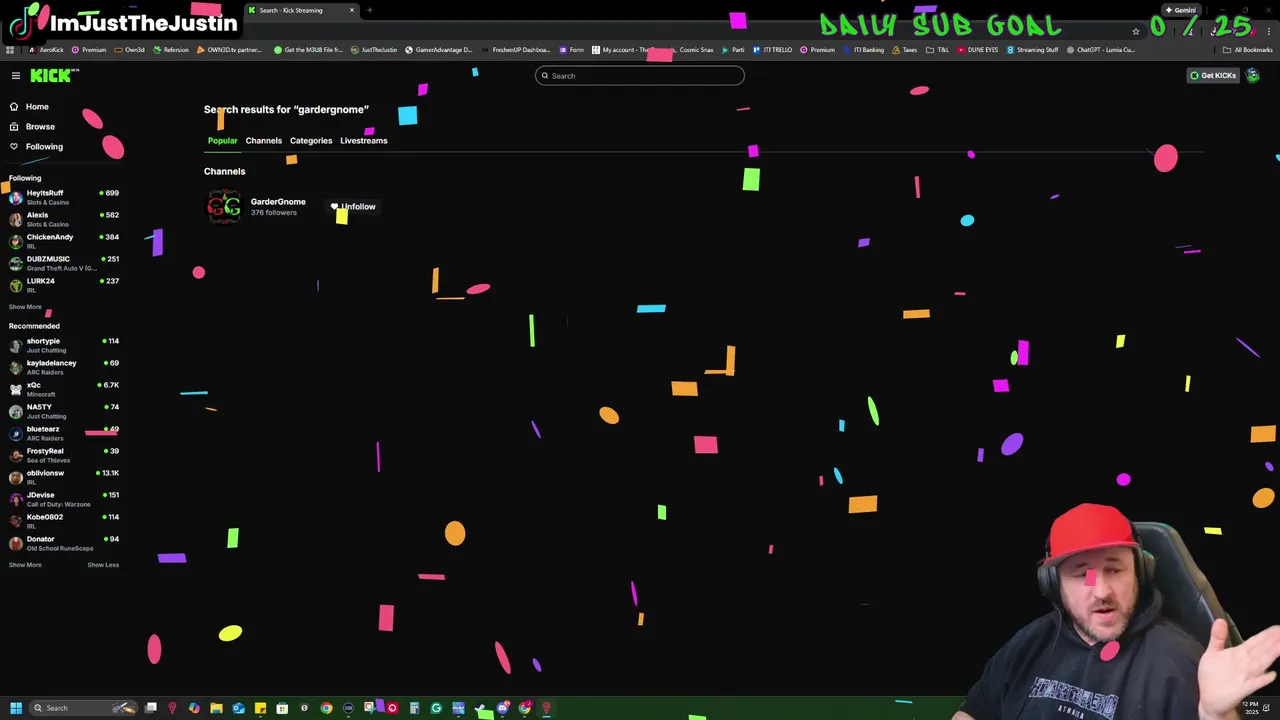Click Windows taskbar Search box

(x=83, y=709)
